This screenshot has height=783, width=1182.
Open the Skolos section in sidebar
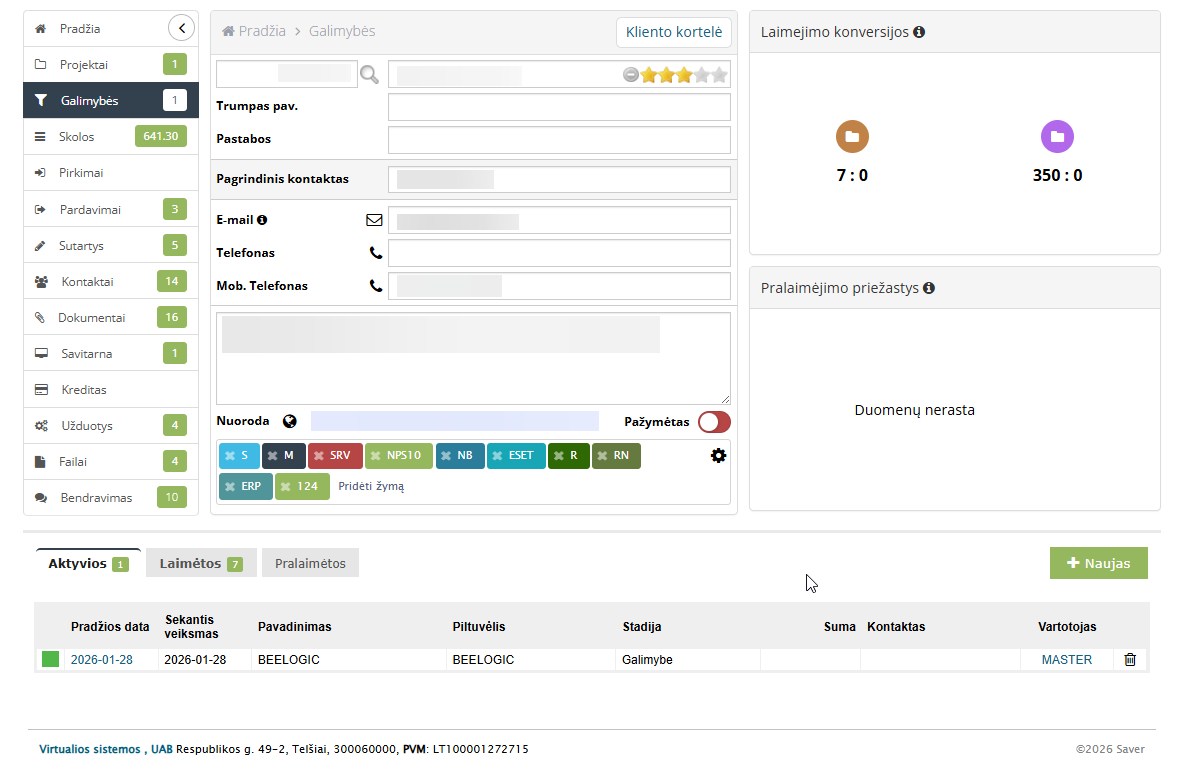click(77, 137)
